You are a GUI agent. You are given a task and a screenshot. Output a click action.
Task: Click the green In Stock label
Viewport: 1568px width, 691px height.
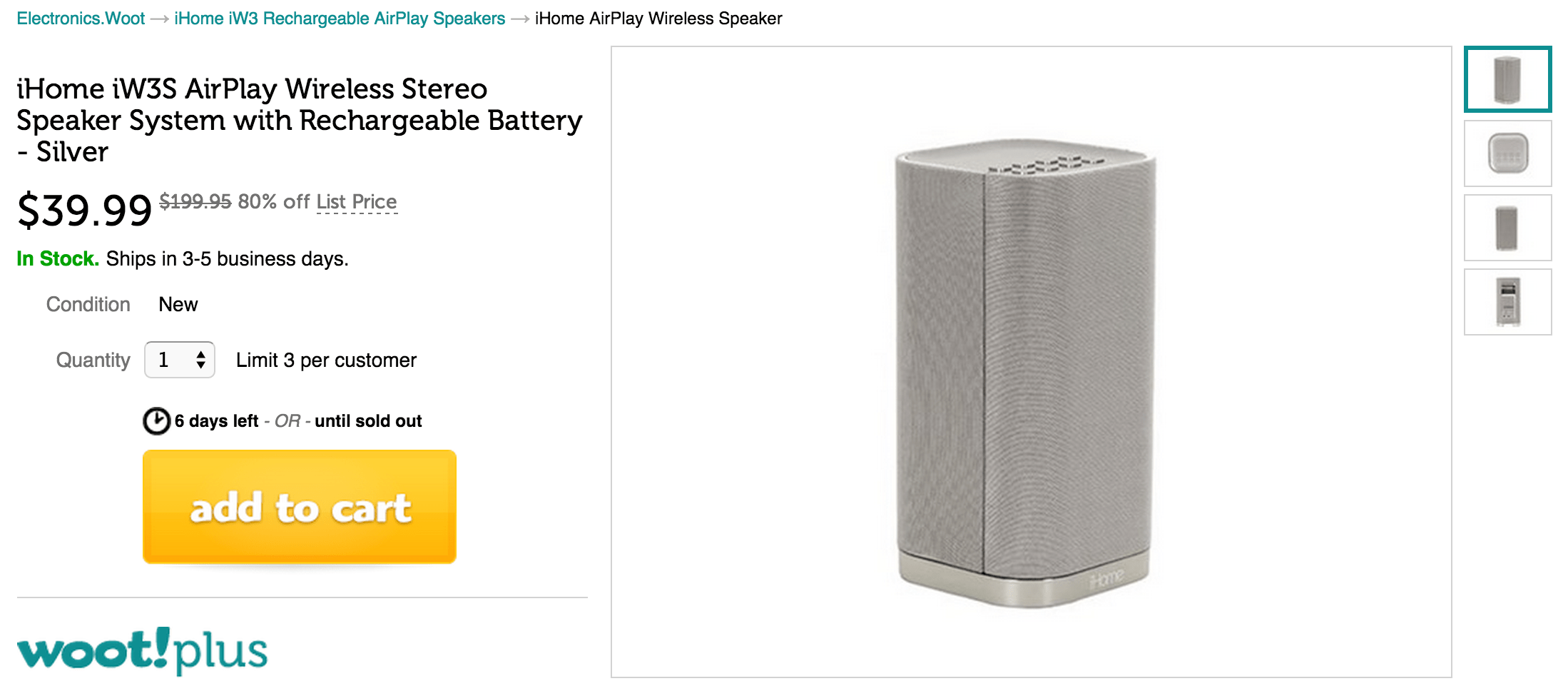58,258
